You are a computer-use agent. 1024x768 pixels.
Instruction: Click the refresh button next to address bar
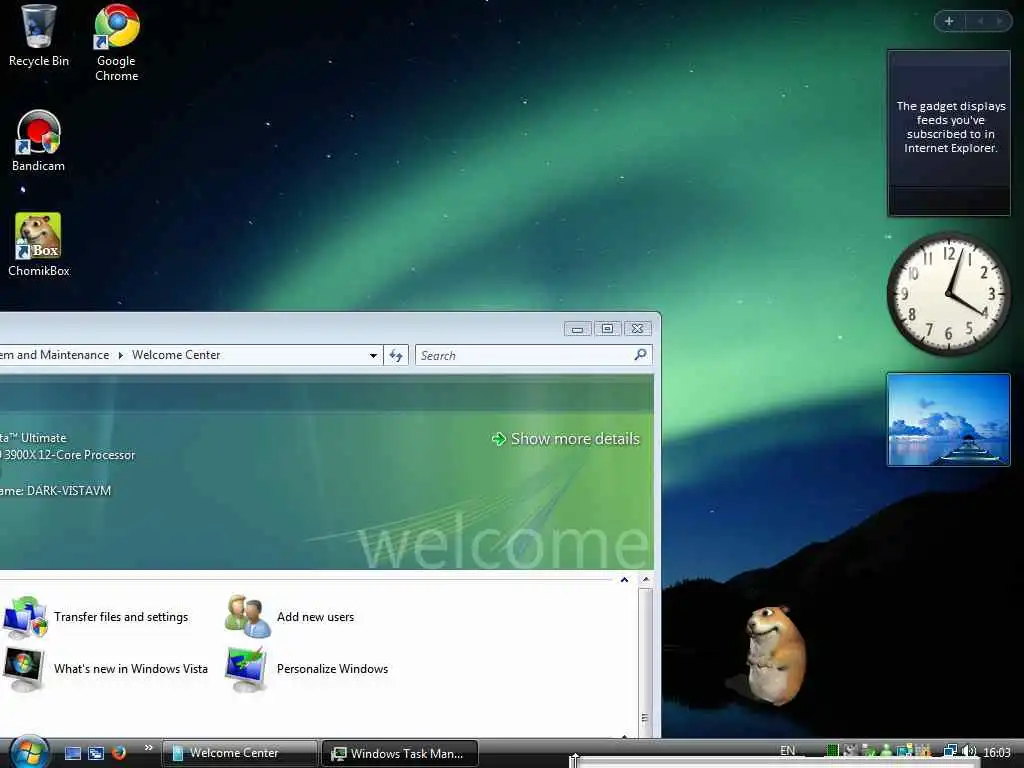[x=396, y=355]
